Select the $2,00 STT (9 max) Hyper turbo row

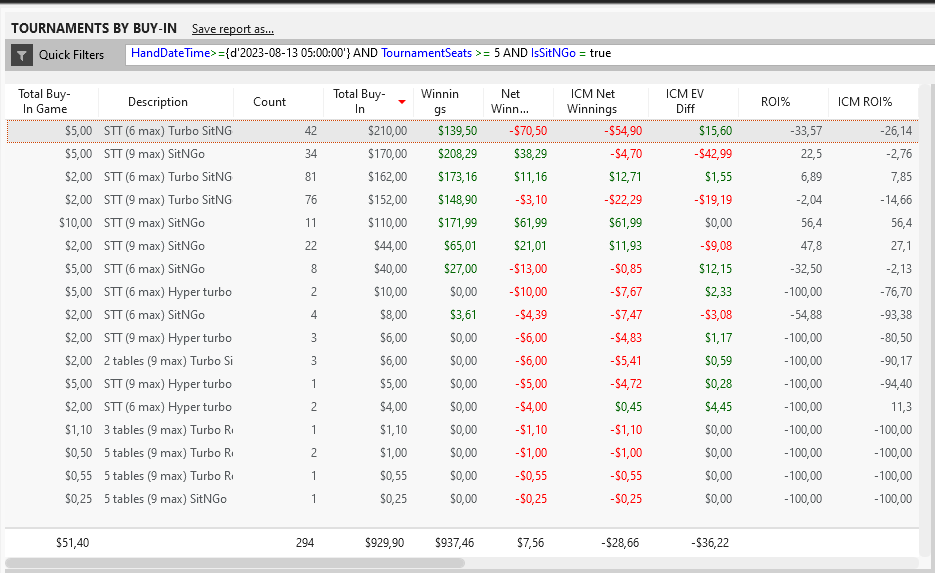(462, 338)
